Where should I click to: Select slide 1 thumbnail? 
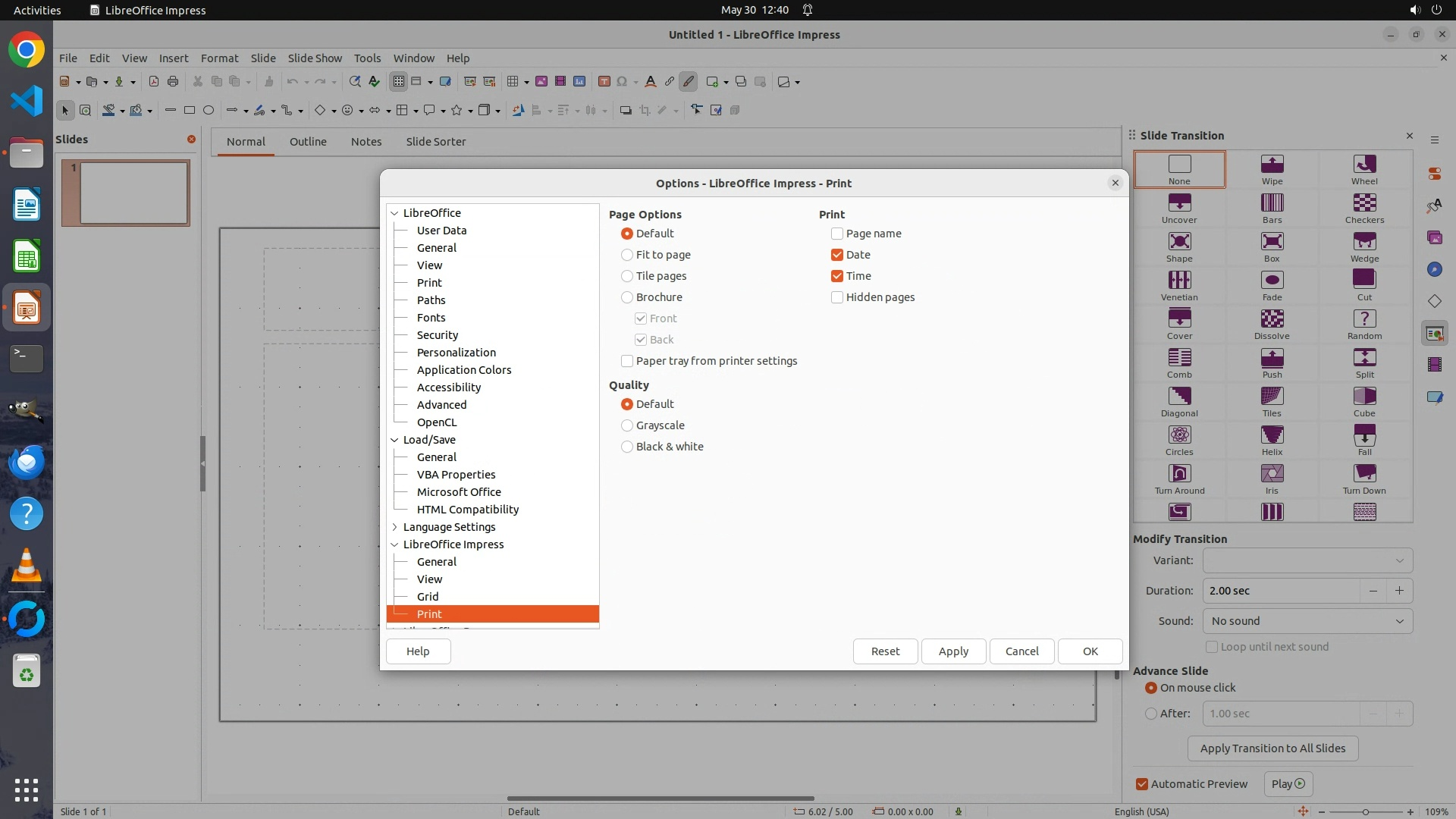pos(126,193)
